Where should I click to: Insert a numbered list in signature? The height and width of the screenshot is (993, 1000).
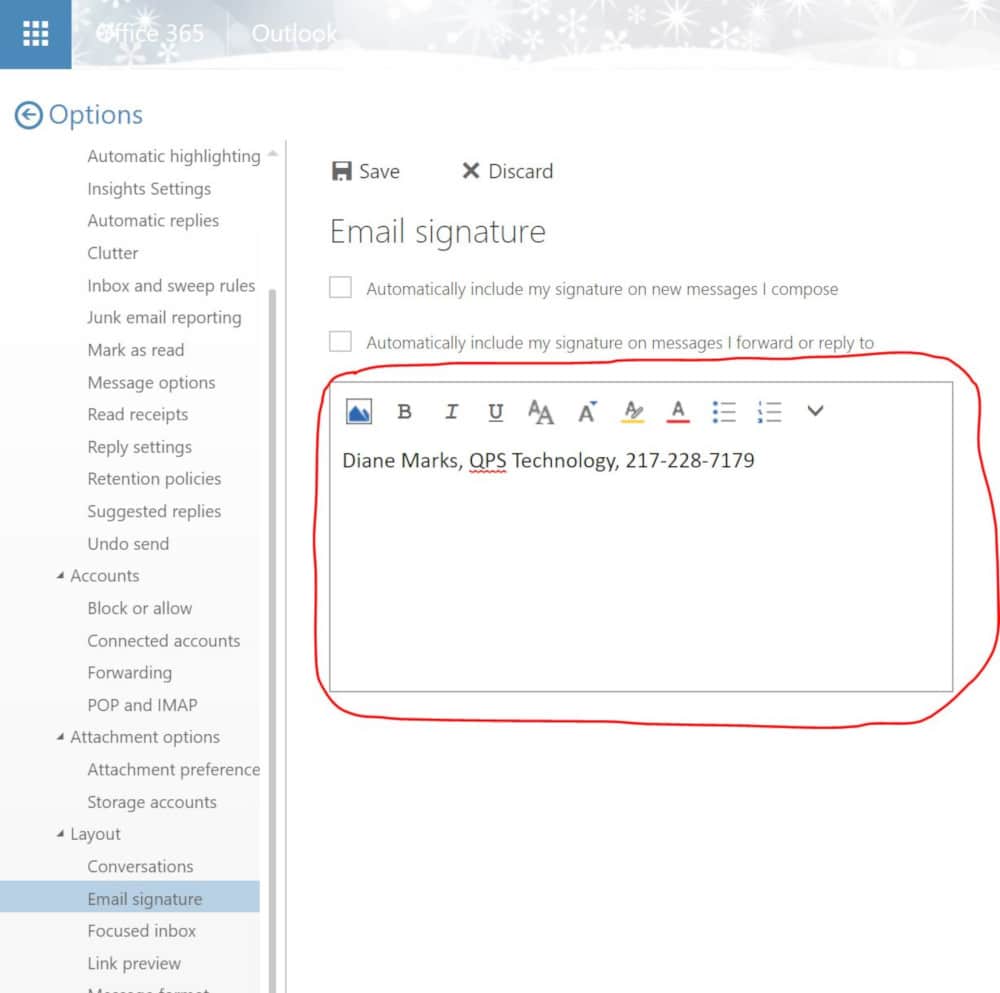coord(769,411)
